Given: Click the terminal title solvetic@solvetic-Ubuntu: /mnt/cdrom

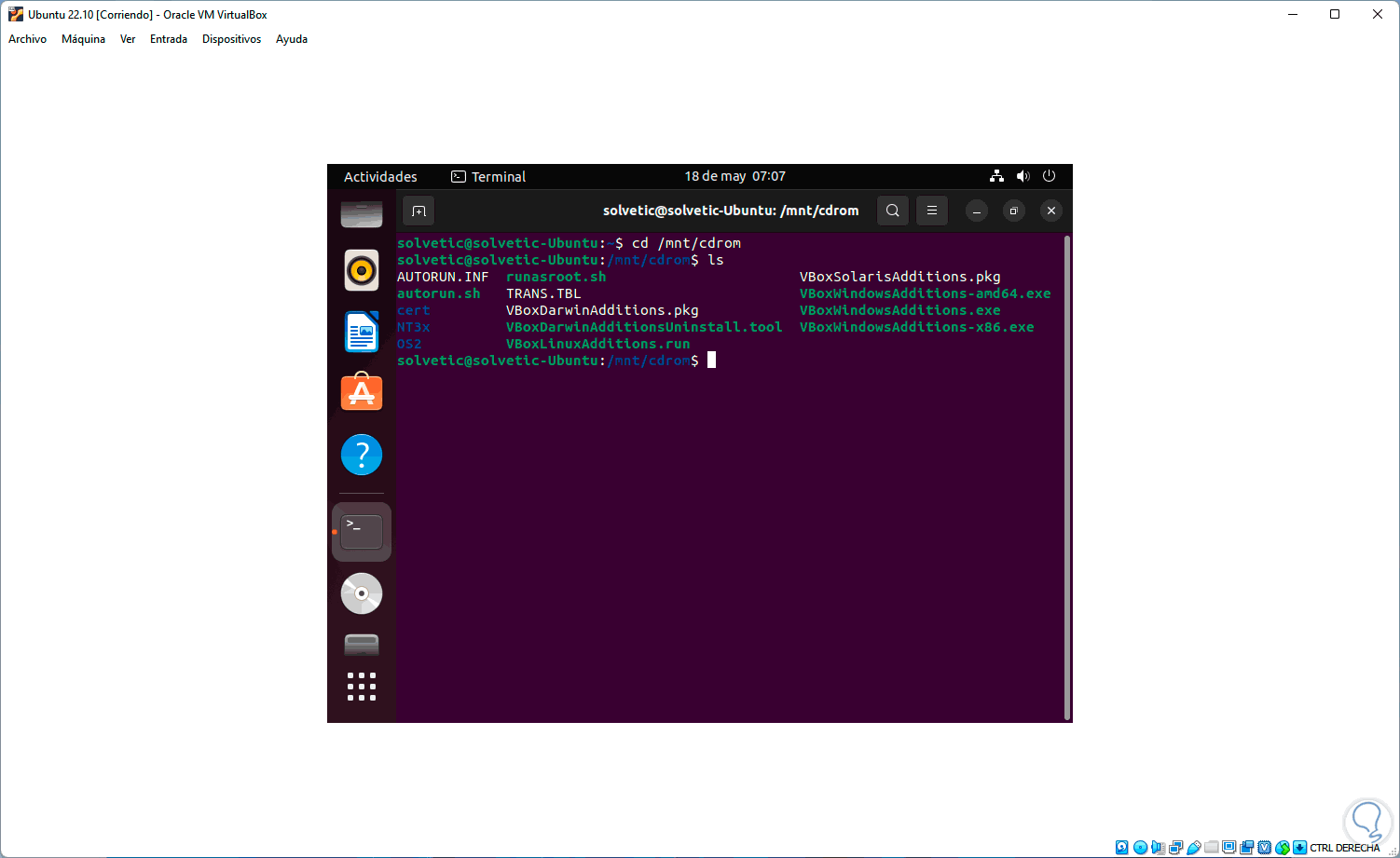Looking at the screenshot, I should [731, 211].
